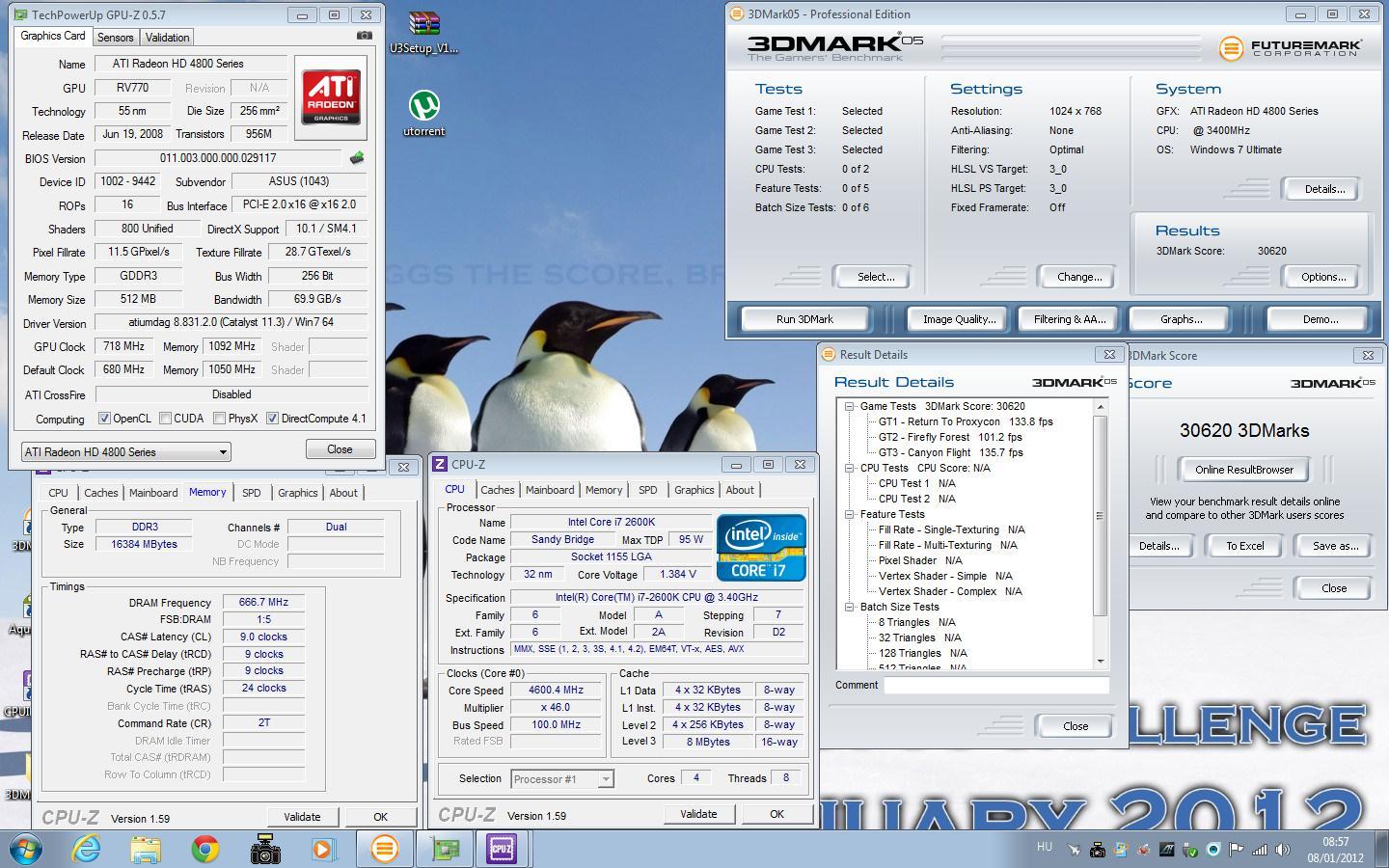Click the GPU-Z title bar icon
Viewport: 1389px width, 868px height.
(21, 14)
